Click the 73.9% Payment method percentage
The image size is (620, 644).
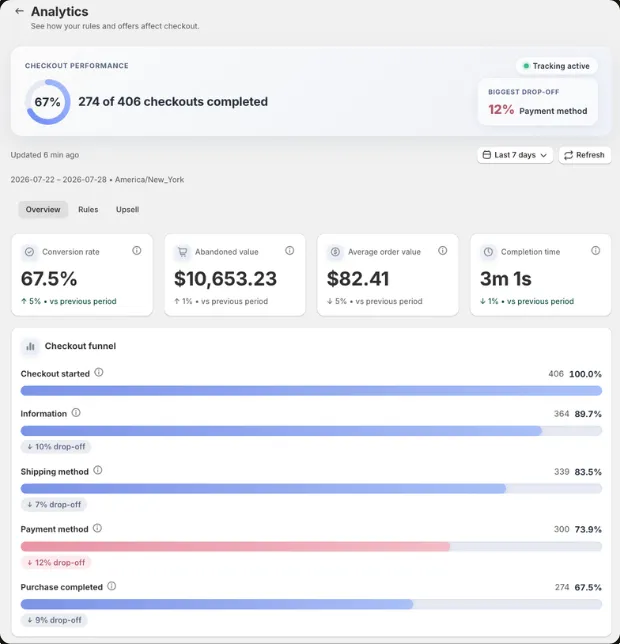click(588, 529)
